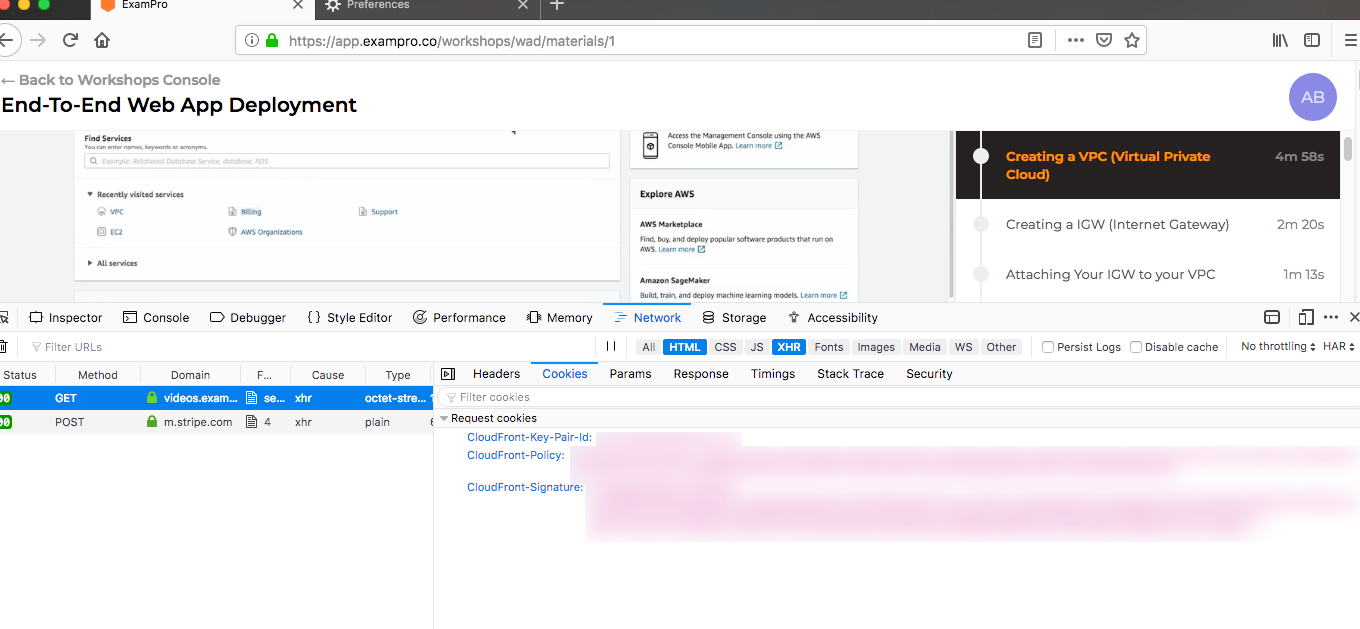Open the HAR dropdown menu
Viewport: 1360px width, 629px height.
(1339, 347)
